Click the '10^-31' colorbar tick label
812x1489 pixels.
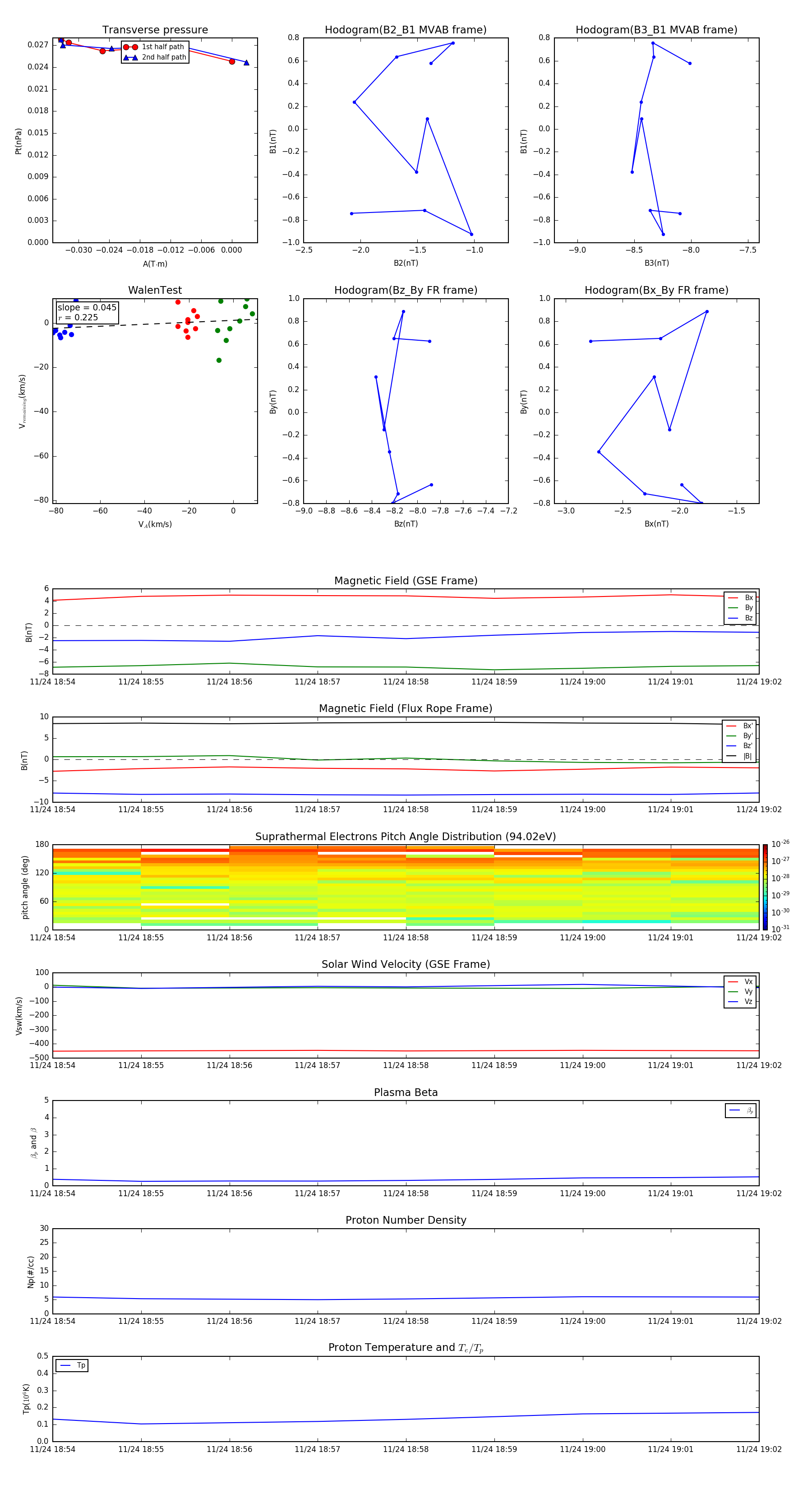pos(780,929)
